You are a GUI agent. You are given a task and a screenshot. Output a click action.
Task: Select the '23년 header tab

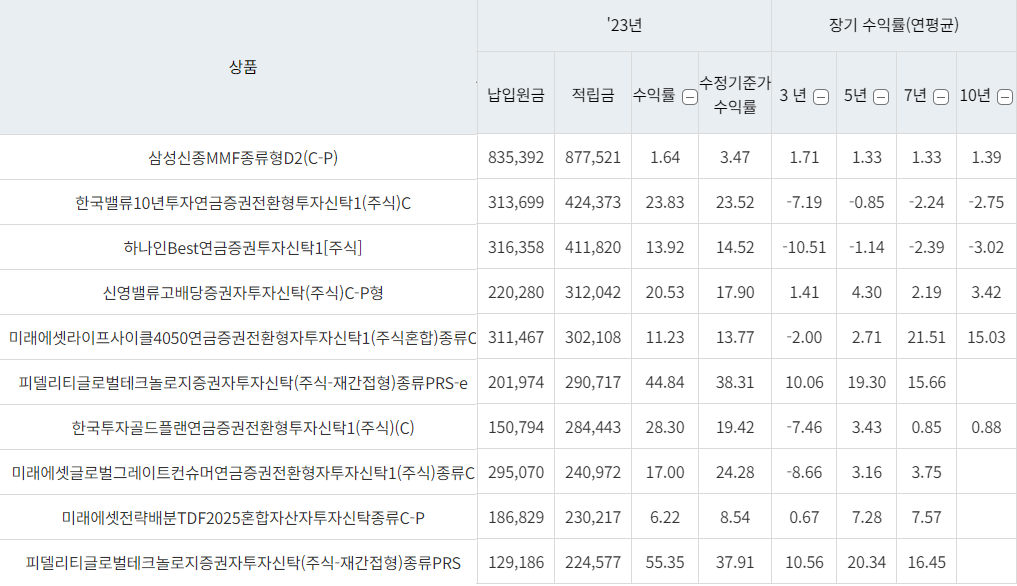[622, 24]
